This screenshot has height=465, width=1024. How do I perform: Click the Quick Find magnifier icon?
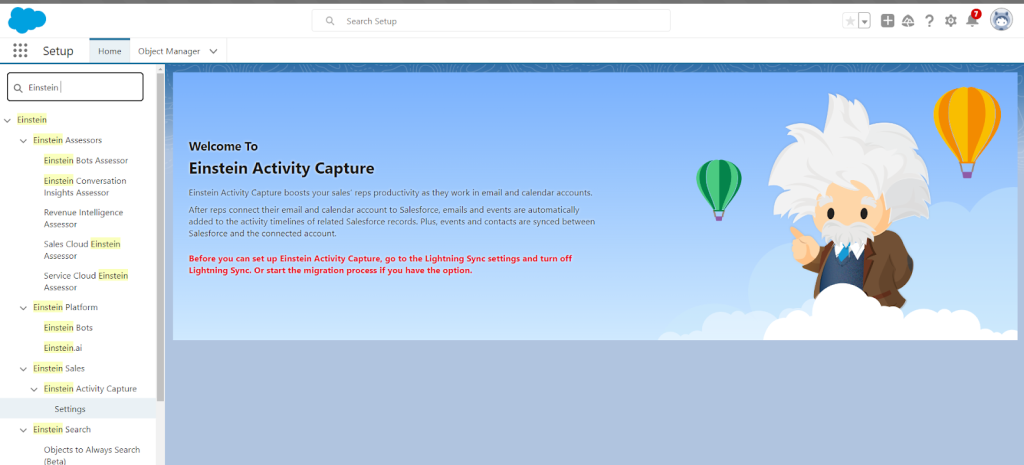pyautogui.click(x=18, y=88)
